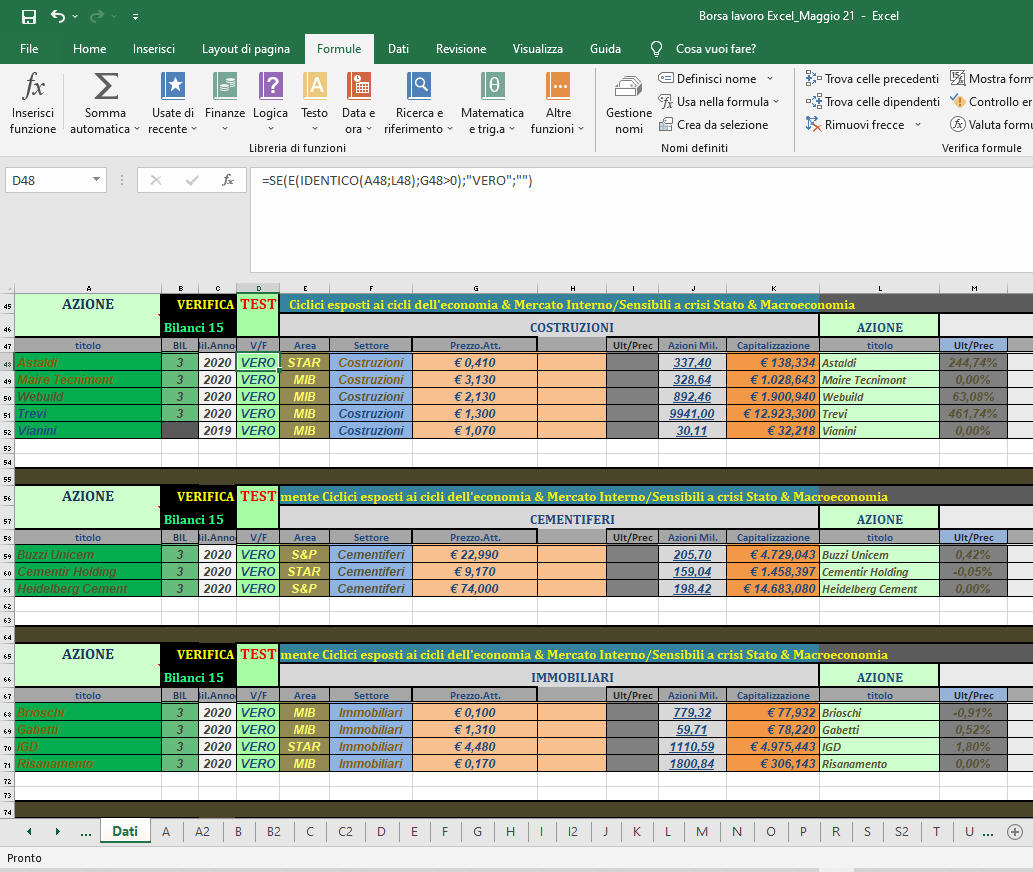The height and width of the screenshot is (872, 1033).
Task: Open the undo history dropdown
Action: coord(75,16)
